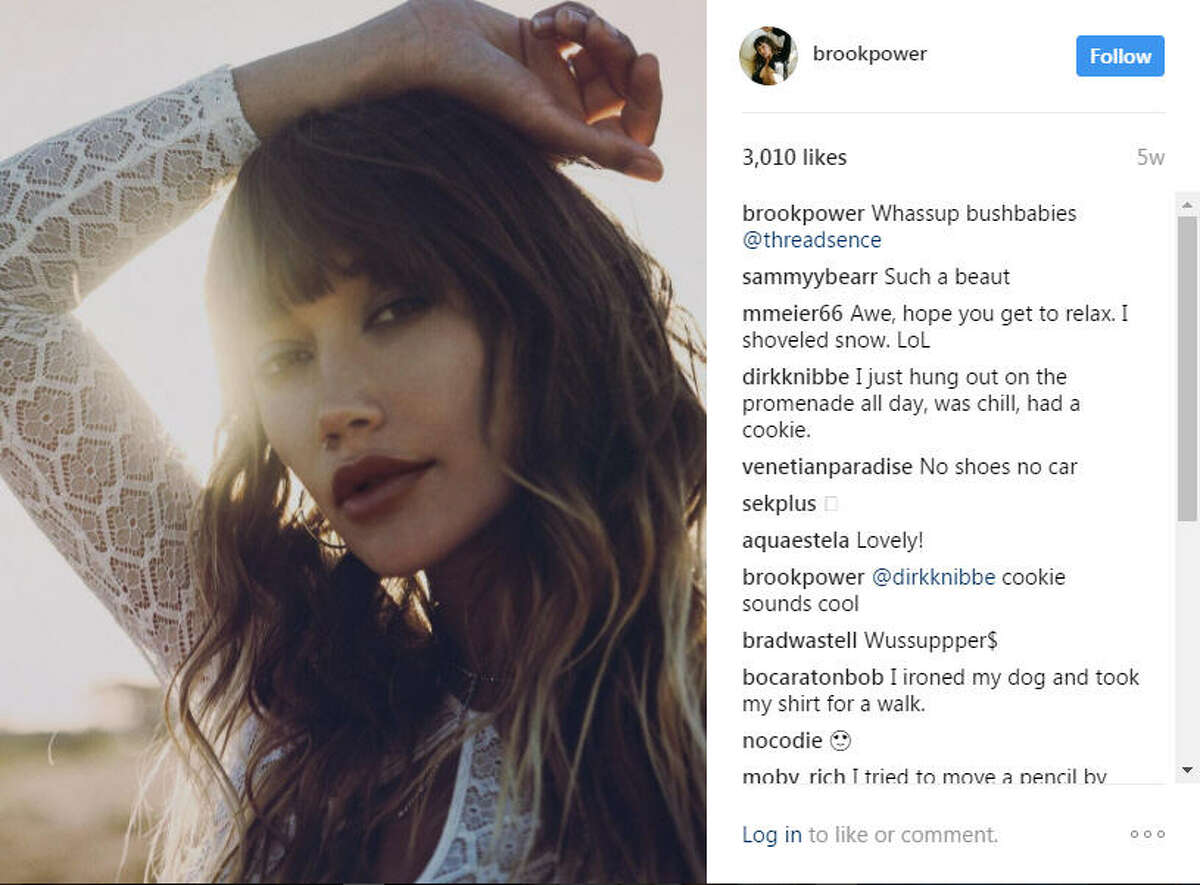Click the Log in link
Screen dimensions: 1200x885
772,834
